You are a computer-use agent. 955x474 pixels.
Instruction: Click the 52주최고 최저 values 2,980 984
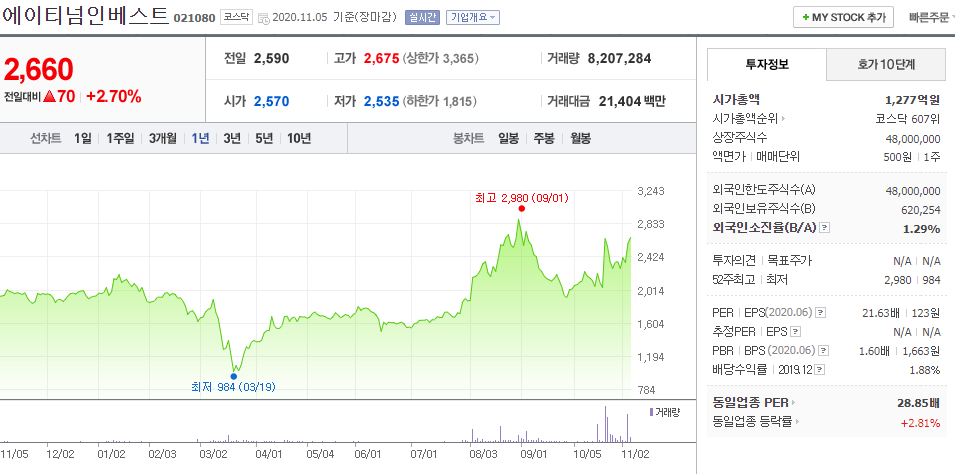(912, 280)
